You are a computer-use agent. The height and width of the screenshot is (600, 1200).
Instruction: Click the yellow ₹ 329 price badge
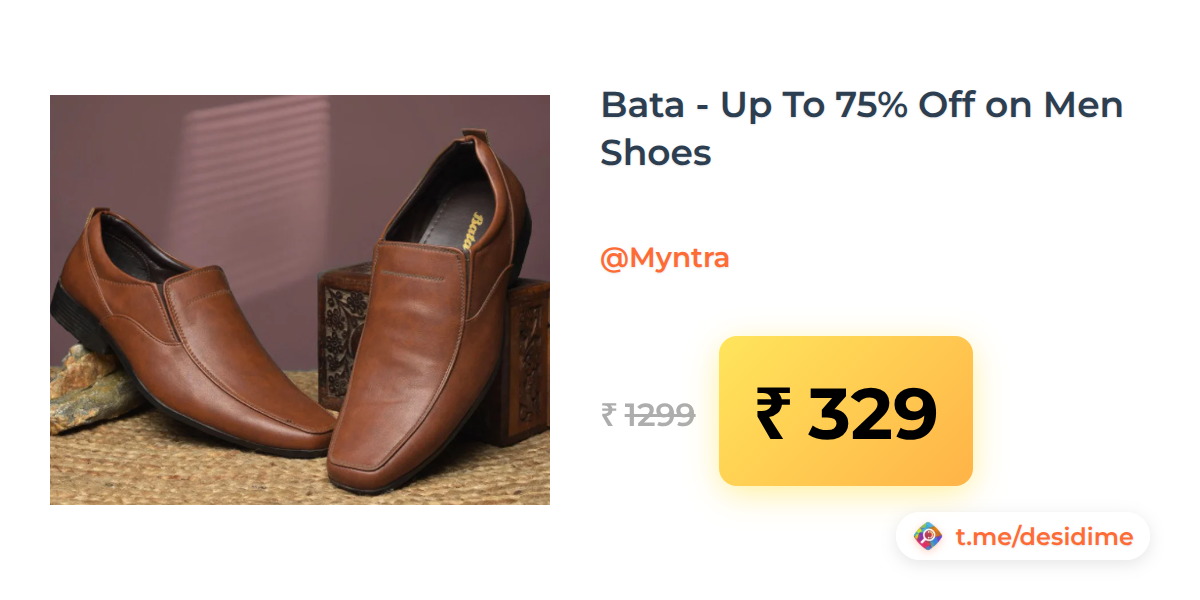point(845,411)
